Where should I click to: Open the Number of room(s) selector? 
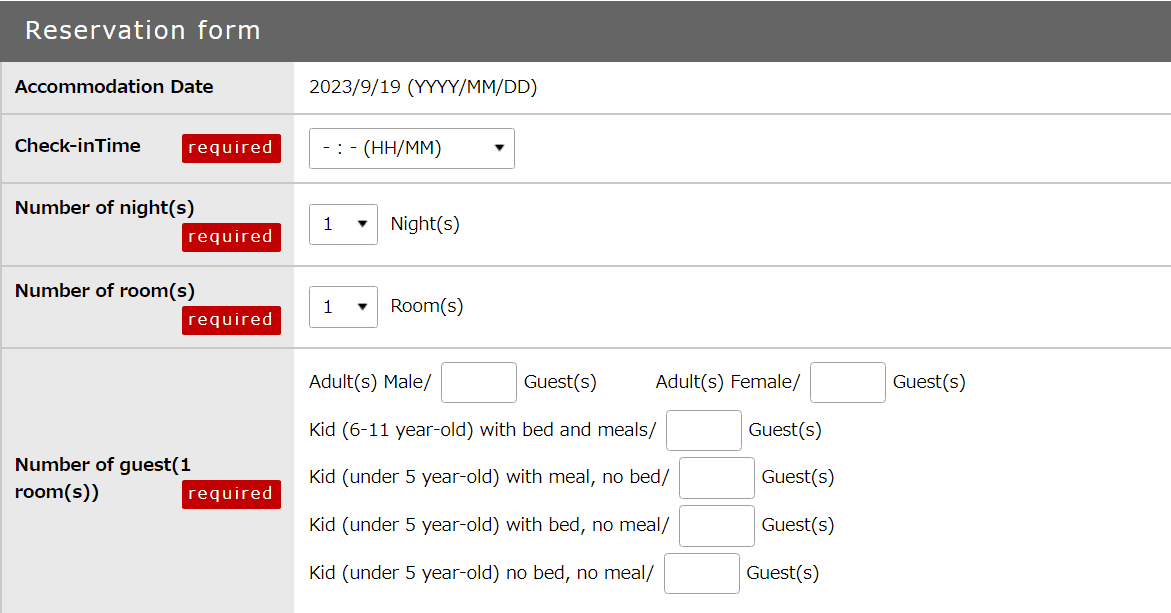click(x=343, y=307)
